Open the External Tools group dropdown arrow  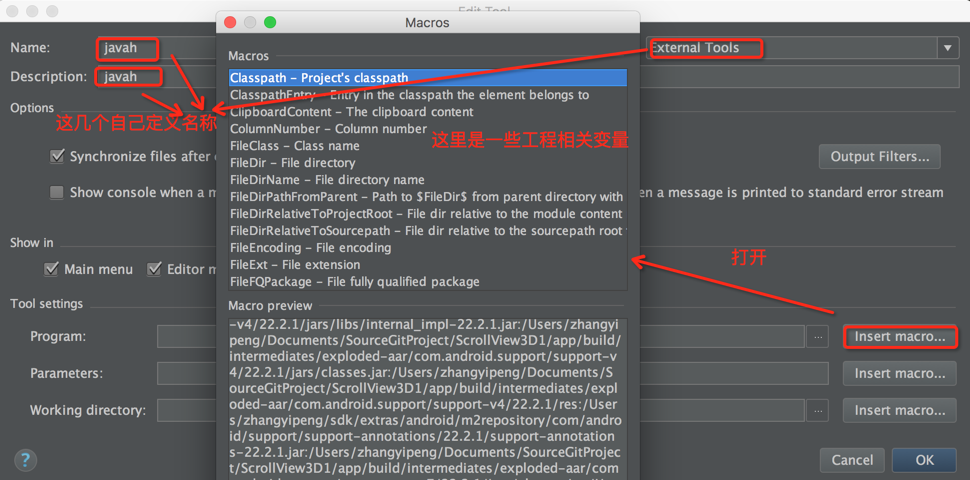click(x=946, y=48)
